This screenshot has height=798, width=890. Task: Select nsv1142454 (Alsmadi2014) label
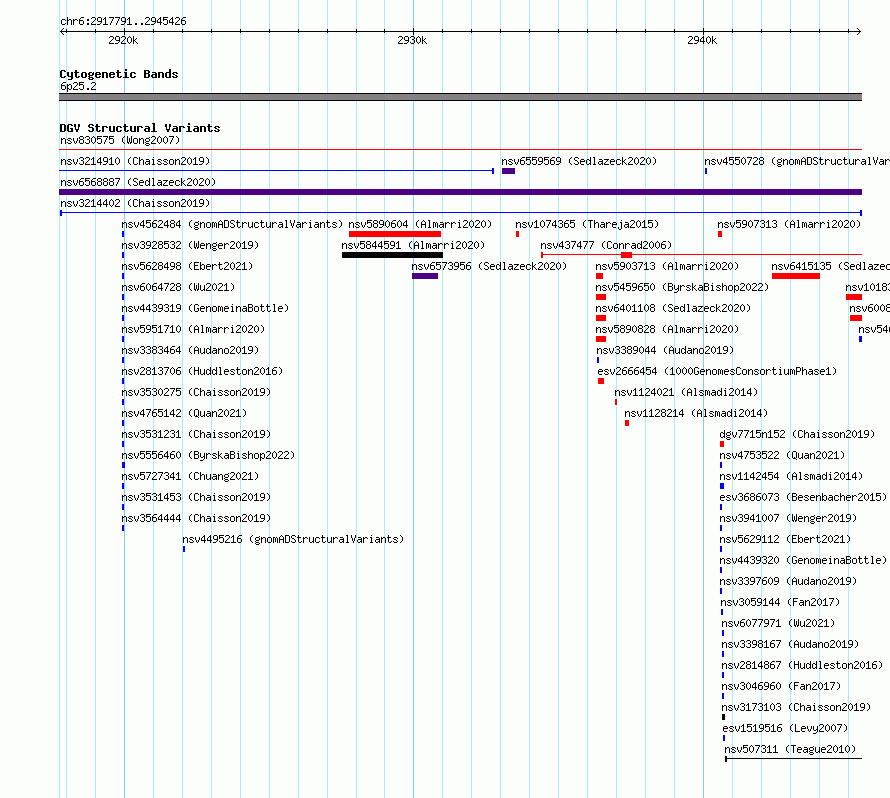pos(791,476)
